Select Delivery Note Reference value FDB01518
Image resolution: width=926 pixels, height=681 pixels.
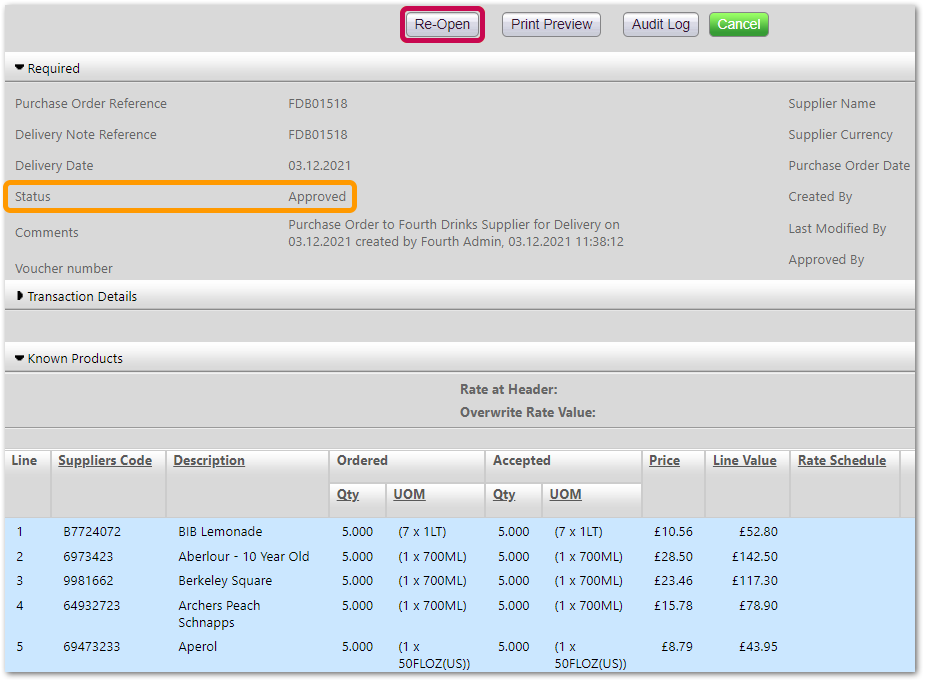(318, 135)
